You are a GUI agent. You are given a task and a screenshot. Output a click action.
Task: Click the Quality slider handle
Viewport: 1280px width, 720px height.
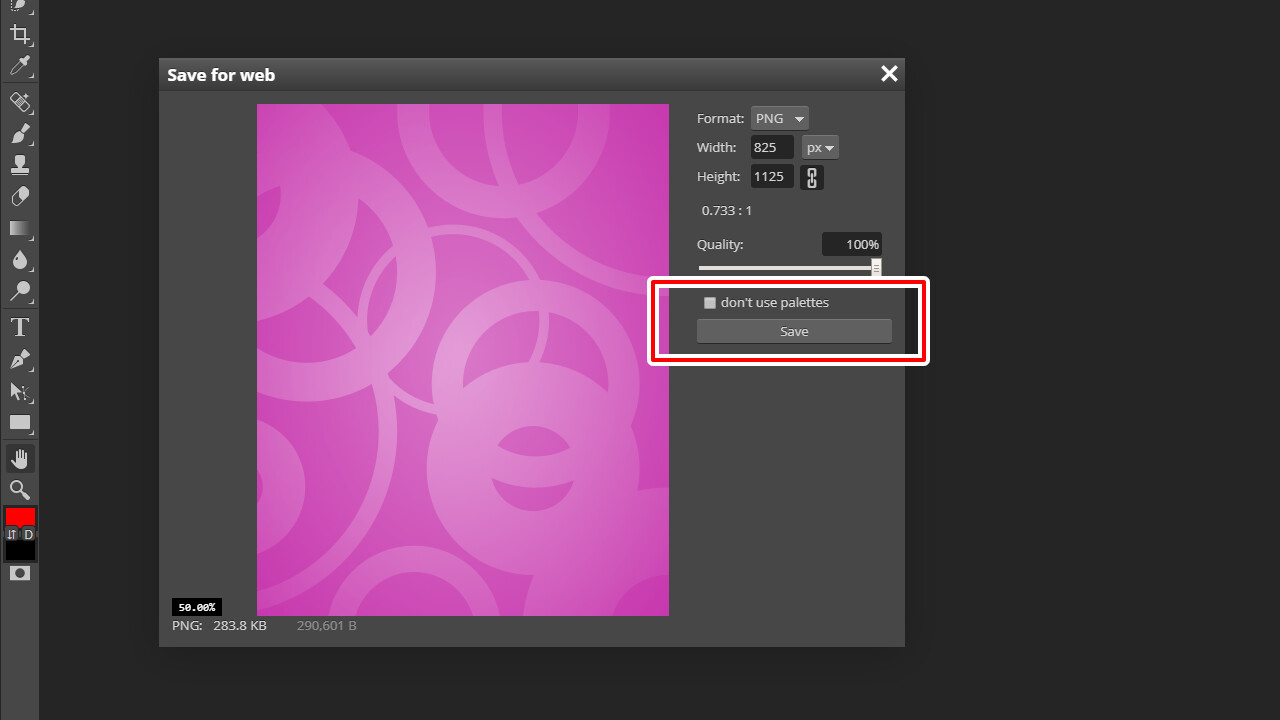click(876, 268)
